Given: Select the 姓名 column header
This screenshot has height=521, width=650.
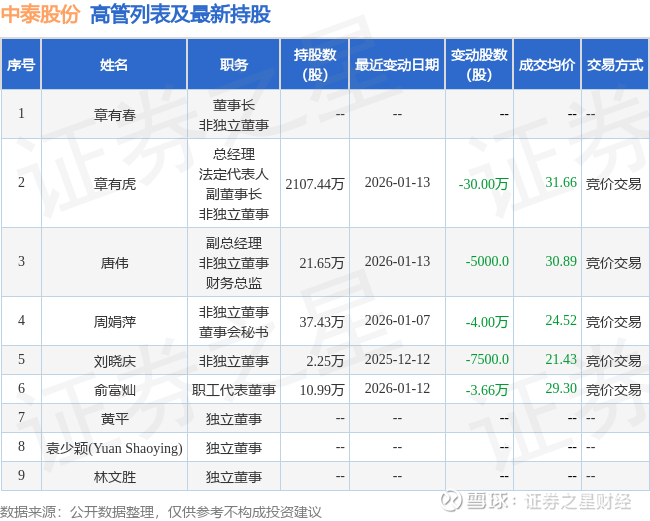Looking at the screenshot, I should tap(114, 65).
